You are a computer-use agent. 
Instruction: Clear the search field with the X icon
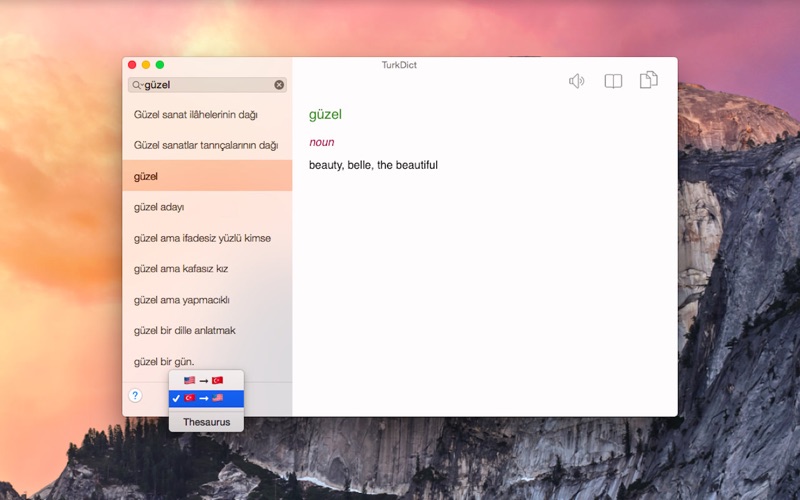[x=279, y=85]
